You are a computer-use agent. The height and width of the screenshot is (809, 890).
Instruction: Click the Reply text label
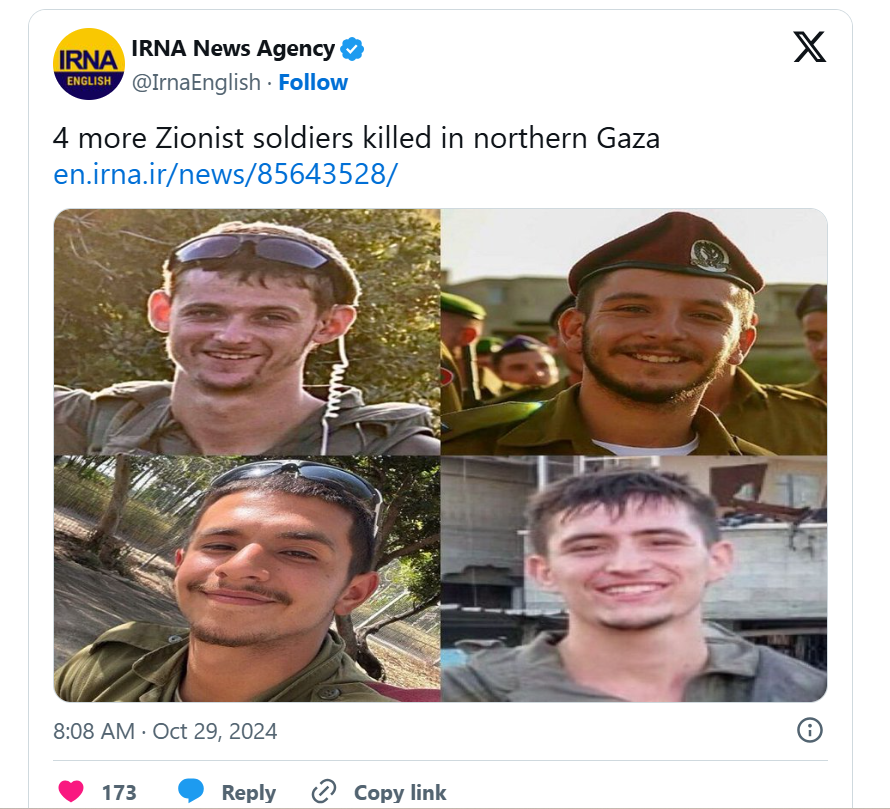(249, 793)
